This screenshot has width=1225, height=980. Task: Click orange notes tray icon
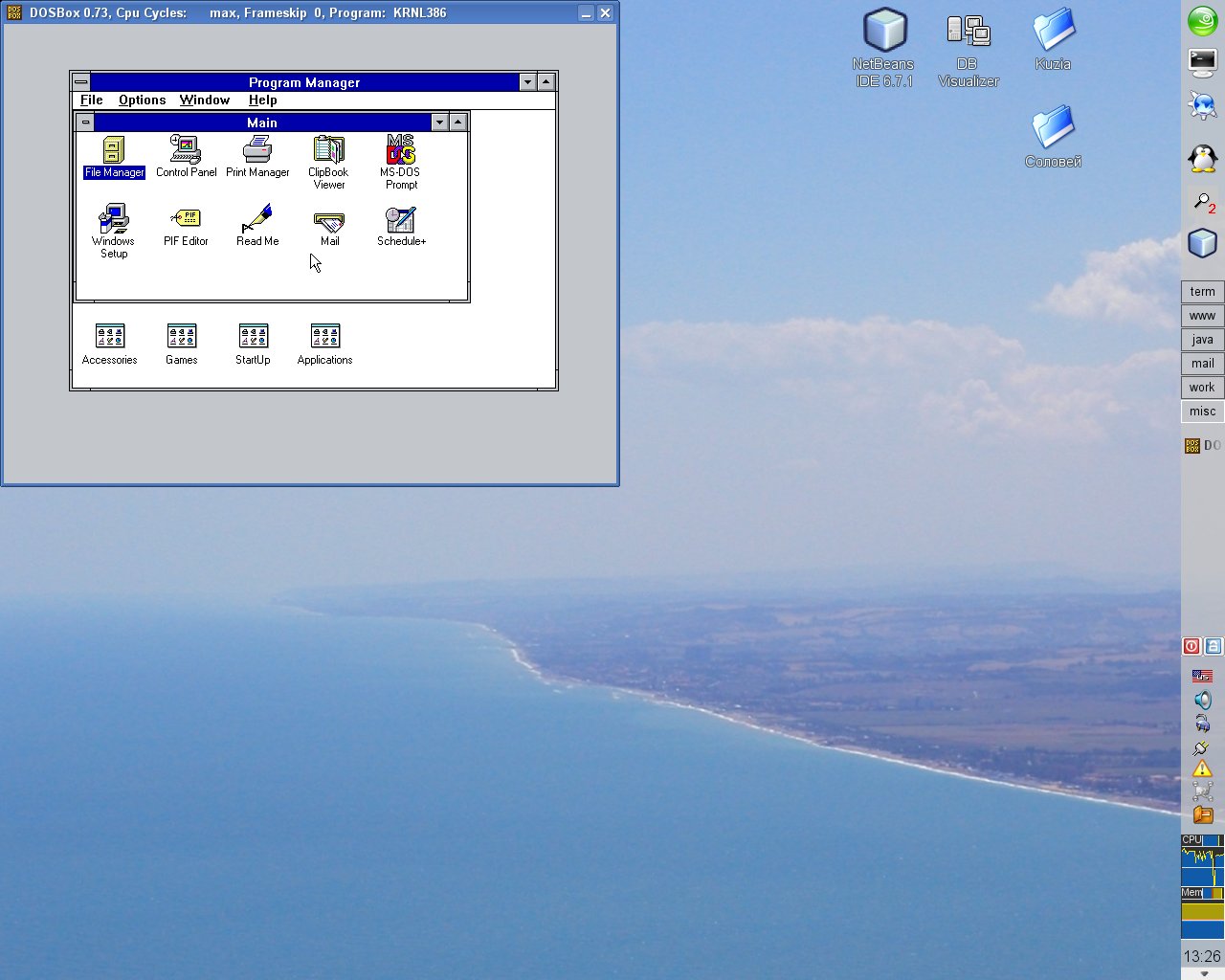pos(1203,815)
